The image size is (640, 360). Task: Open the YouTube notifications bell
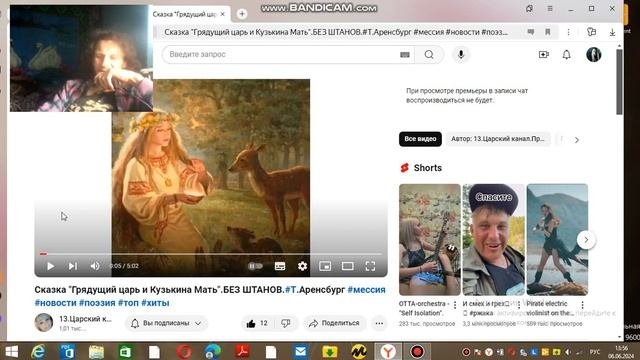point(567,55)
